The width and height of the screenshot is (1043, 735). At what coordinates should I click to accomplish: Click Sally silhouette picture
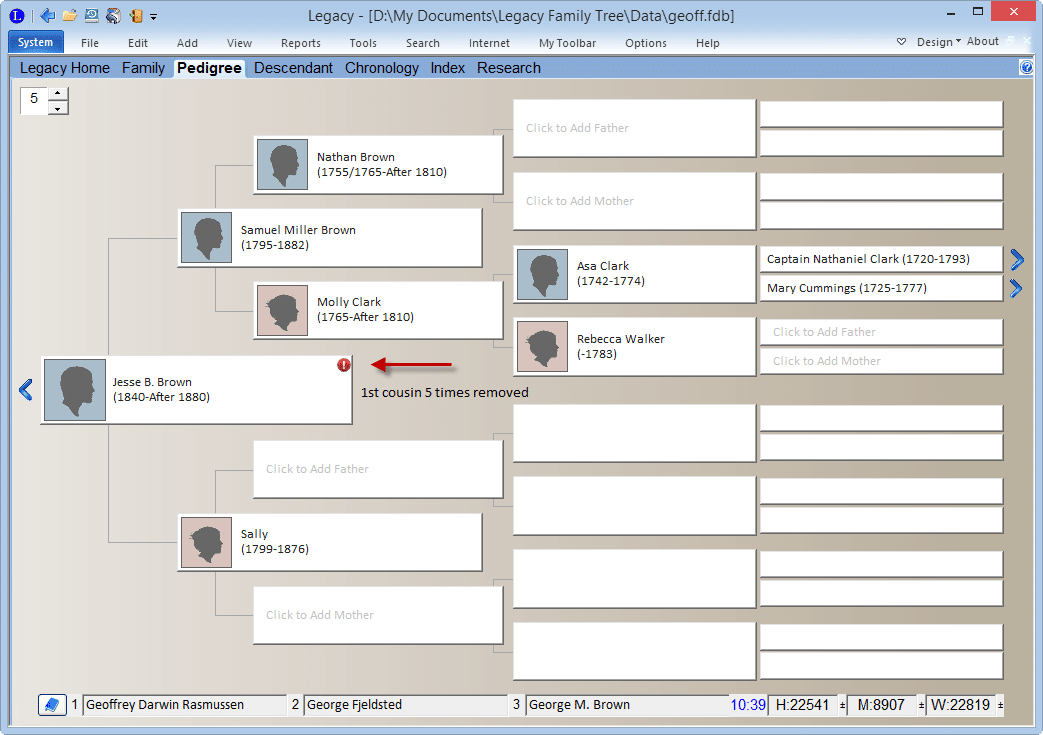click(207, 542)
